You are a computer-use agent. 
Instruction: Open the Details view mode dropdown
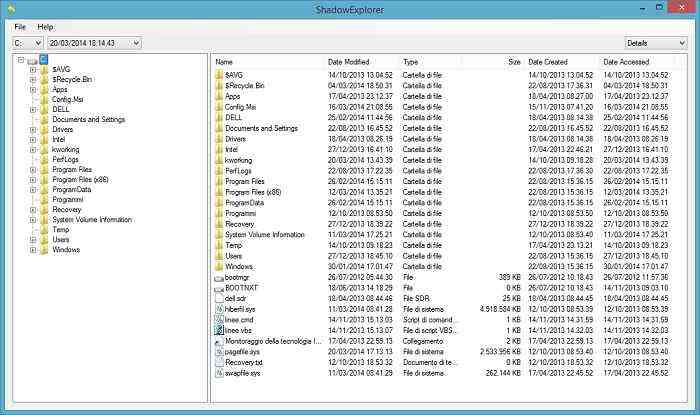click(655, 43)
